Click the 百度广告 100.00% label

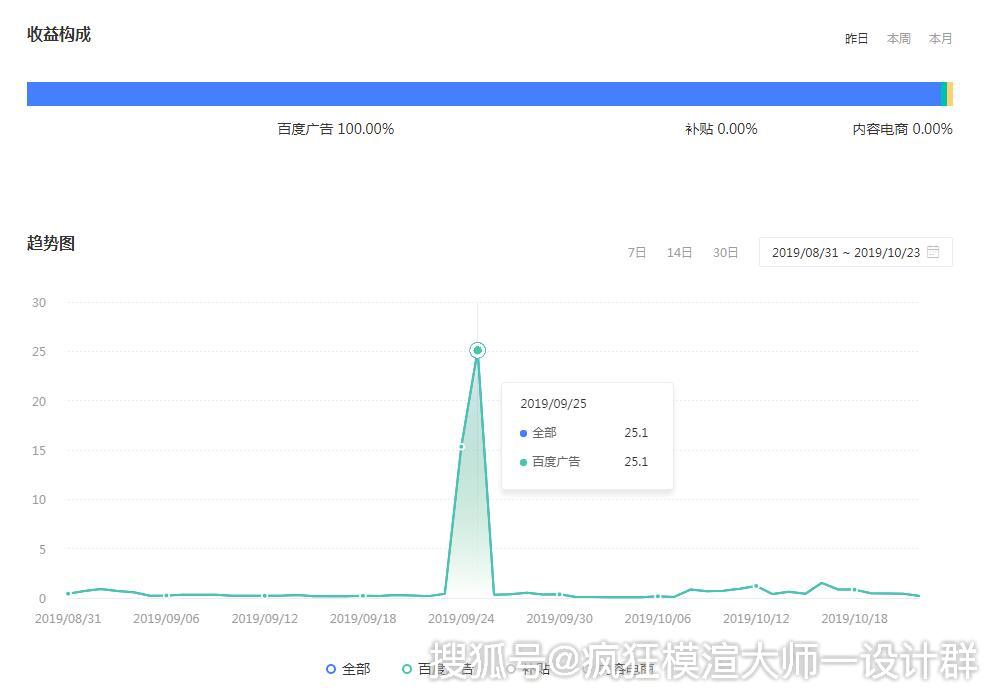pos(337,129)
